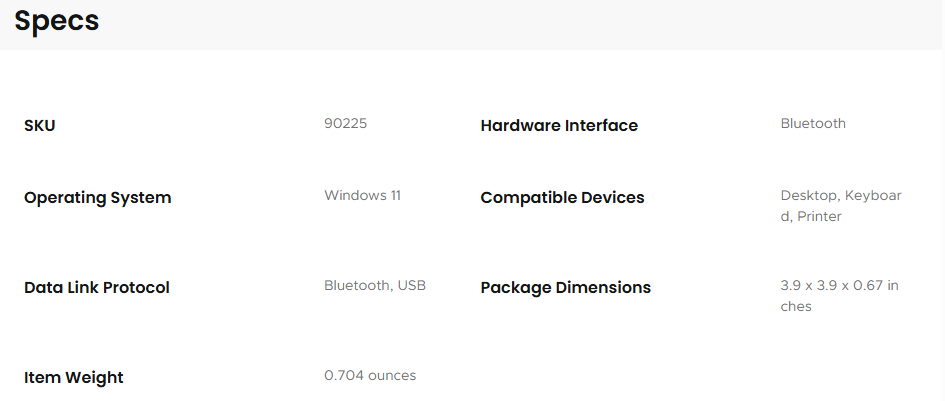Click the Data Link Protocol label
Image resolution: width=945 pixels, height=401 pixels.
point(97,288)
